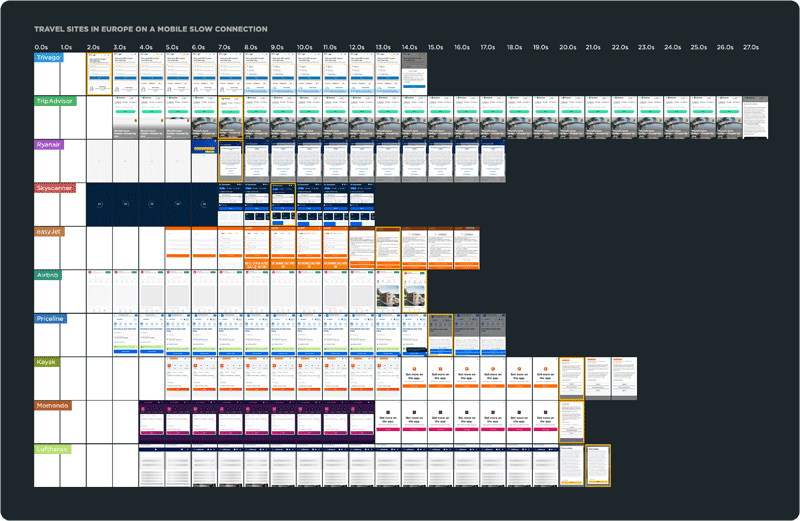Click the easyJet row label
Image resolution: width=800 pixels, height=521 pixels.
[49, 232]
